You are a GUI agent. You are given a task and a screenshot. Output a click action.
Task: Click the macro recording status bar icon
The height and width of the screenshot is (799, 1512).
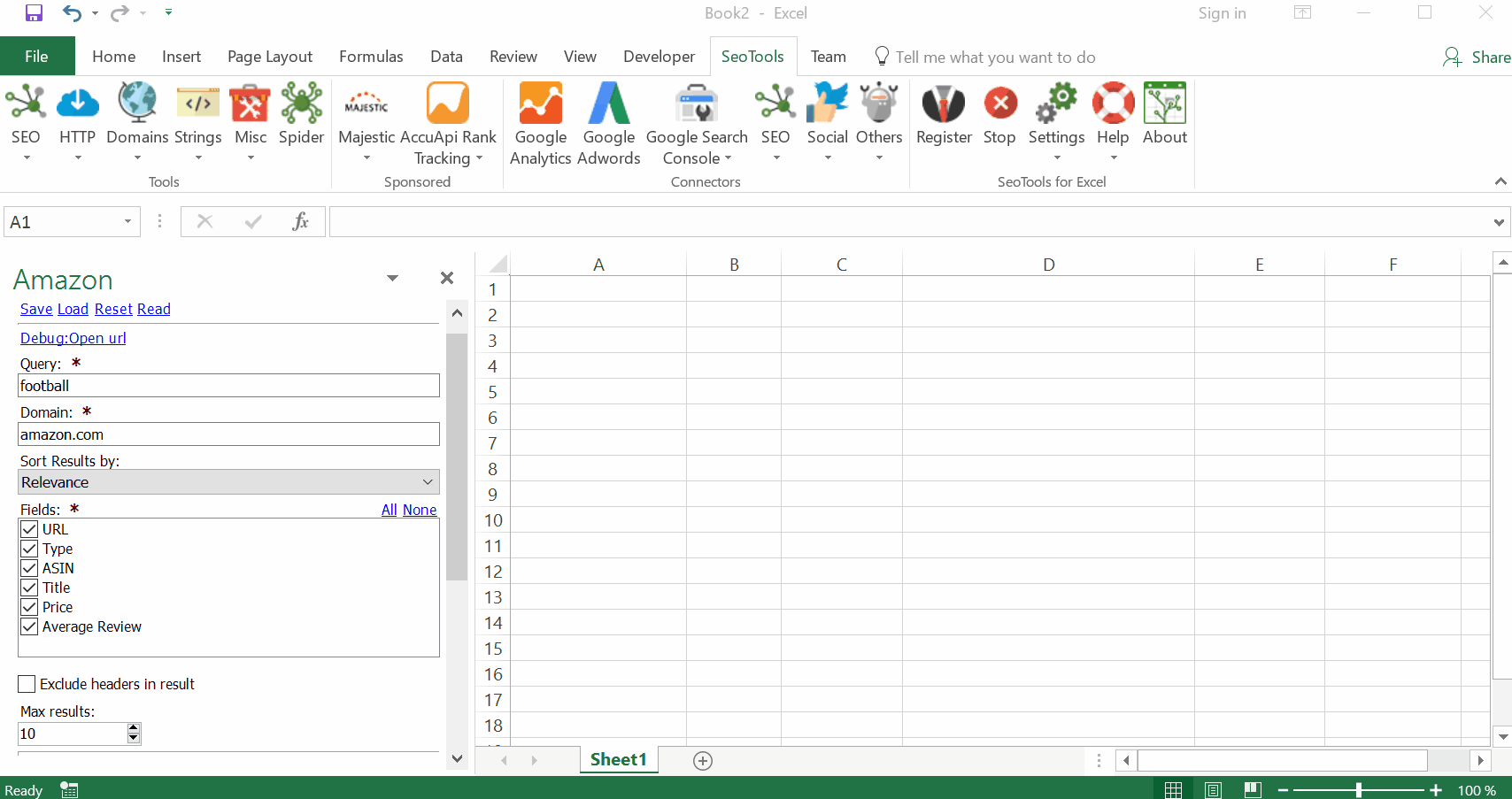pos(69,790)
